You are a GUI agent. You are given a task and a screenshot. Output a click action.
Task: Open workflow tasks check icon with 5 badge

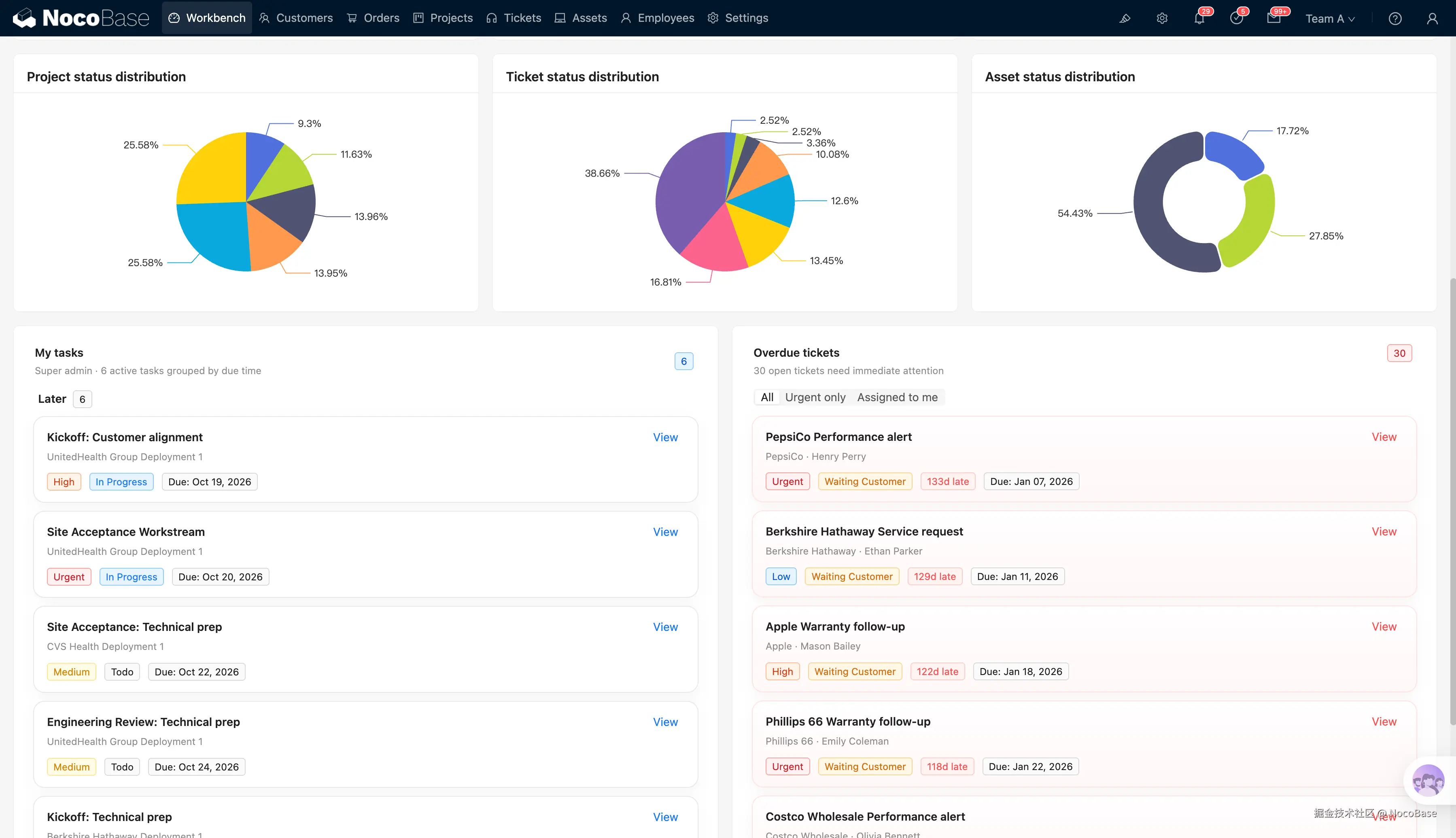(1237, 19)
